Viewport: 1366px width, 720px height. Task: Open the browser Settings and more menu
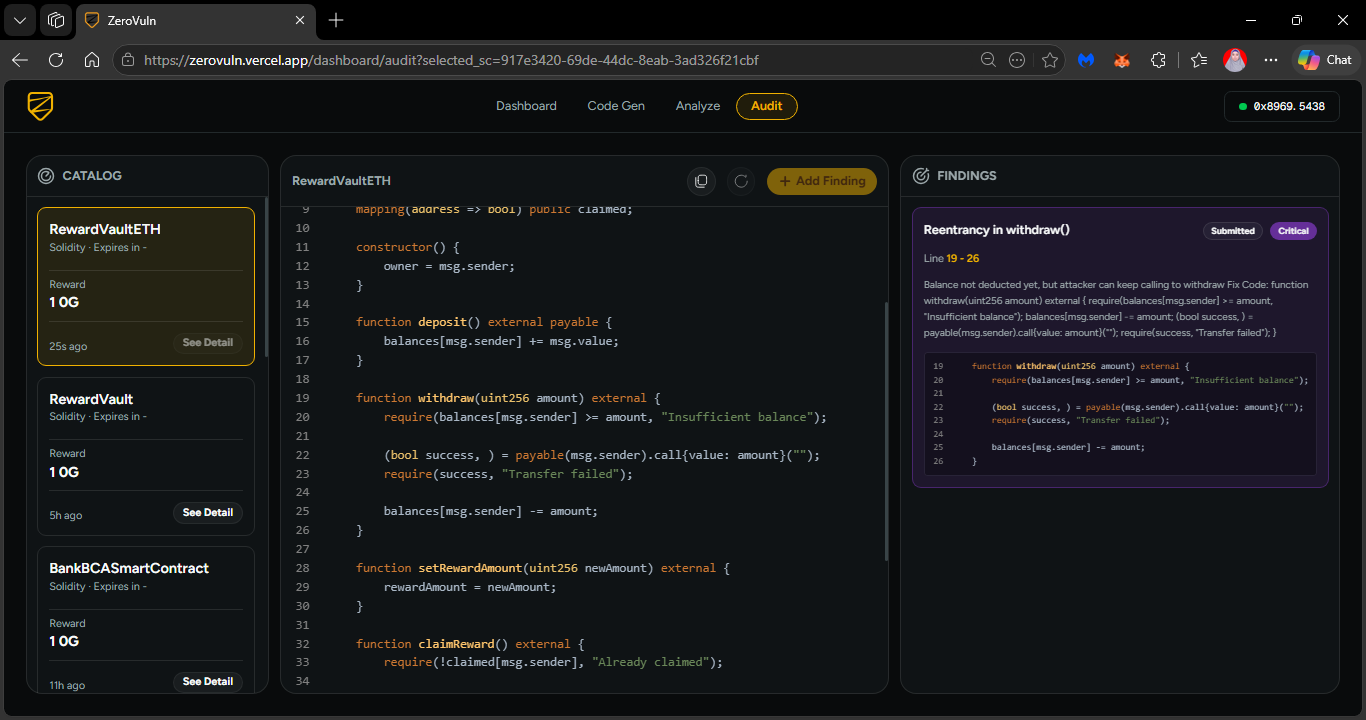[x=1271, y=60]
